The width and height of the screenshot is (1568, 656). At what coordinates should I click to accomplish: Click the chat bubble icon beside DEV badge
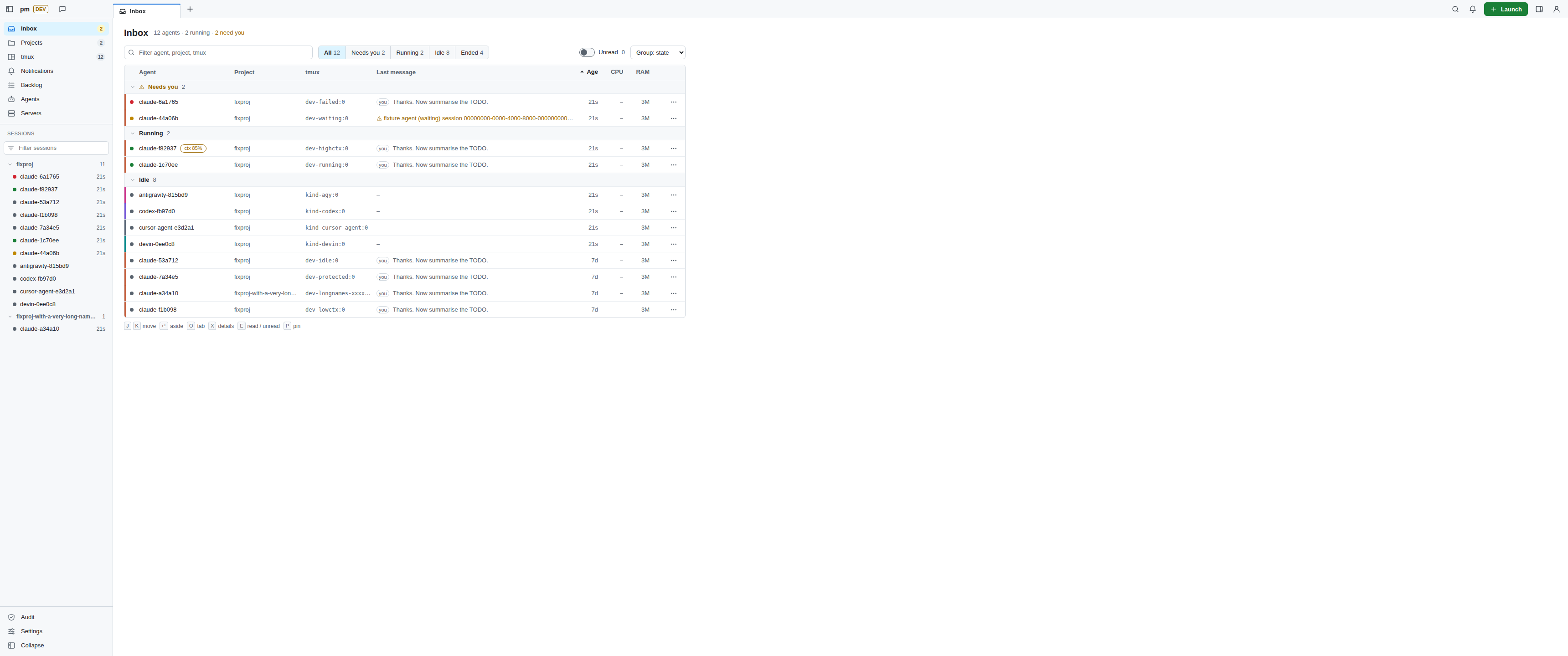(x=62, y=9)
